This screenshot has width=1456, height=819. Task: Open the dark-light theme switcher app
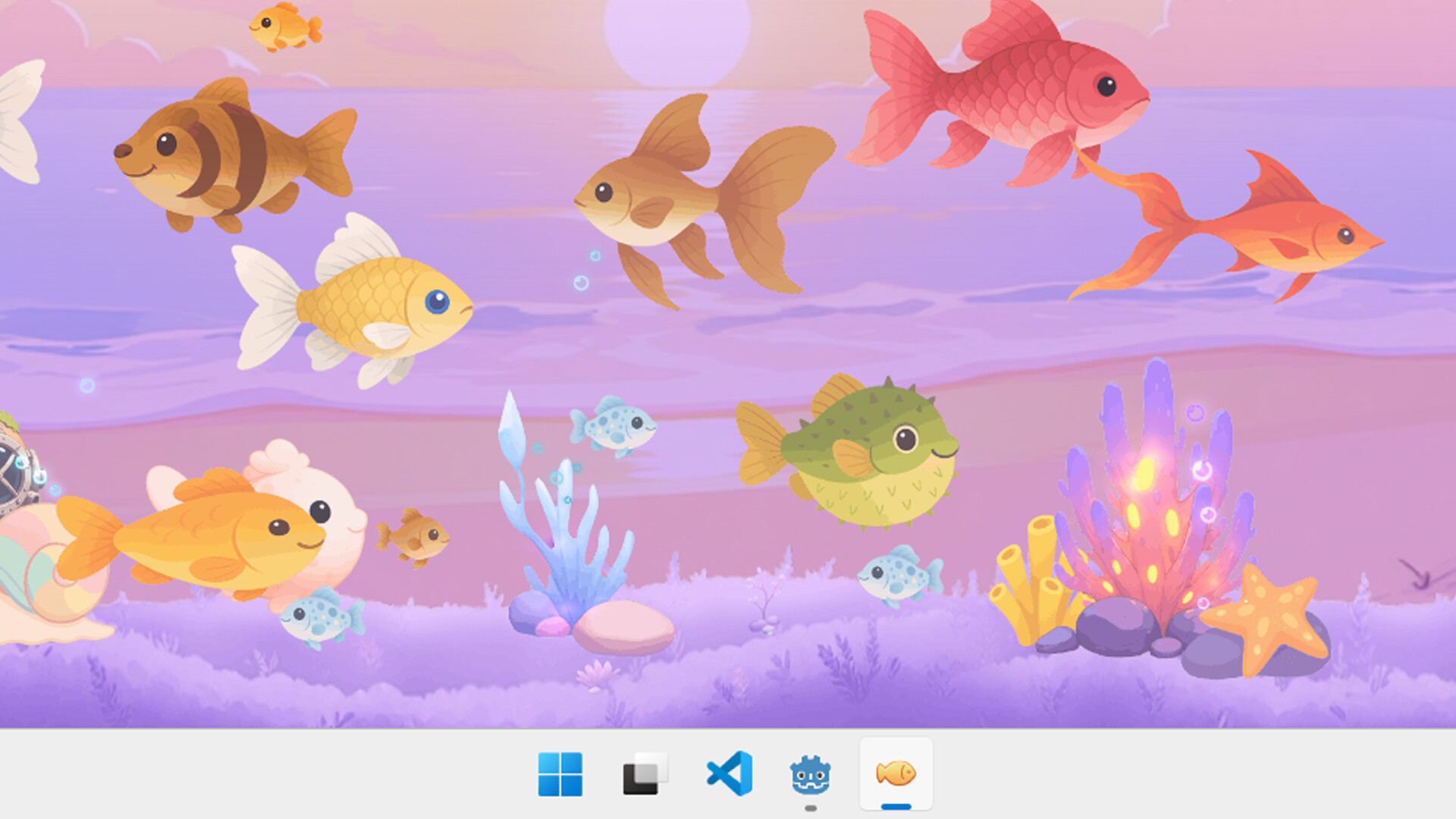[644, 775]
